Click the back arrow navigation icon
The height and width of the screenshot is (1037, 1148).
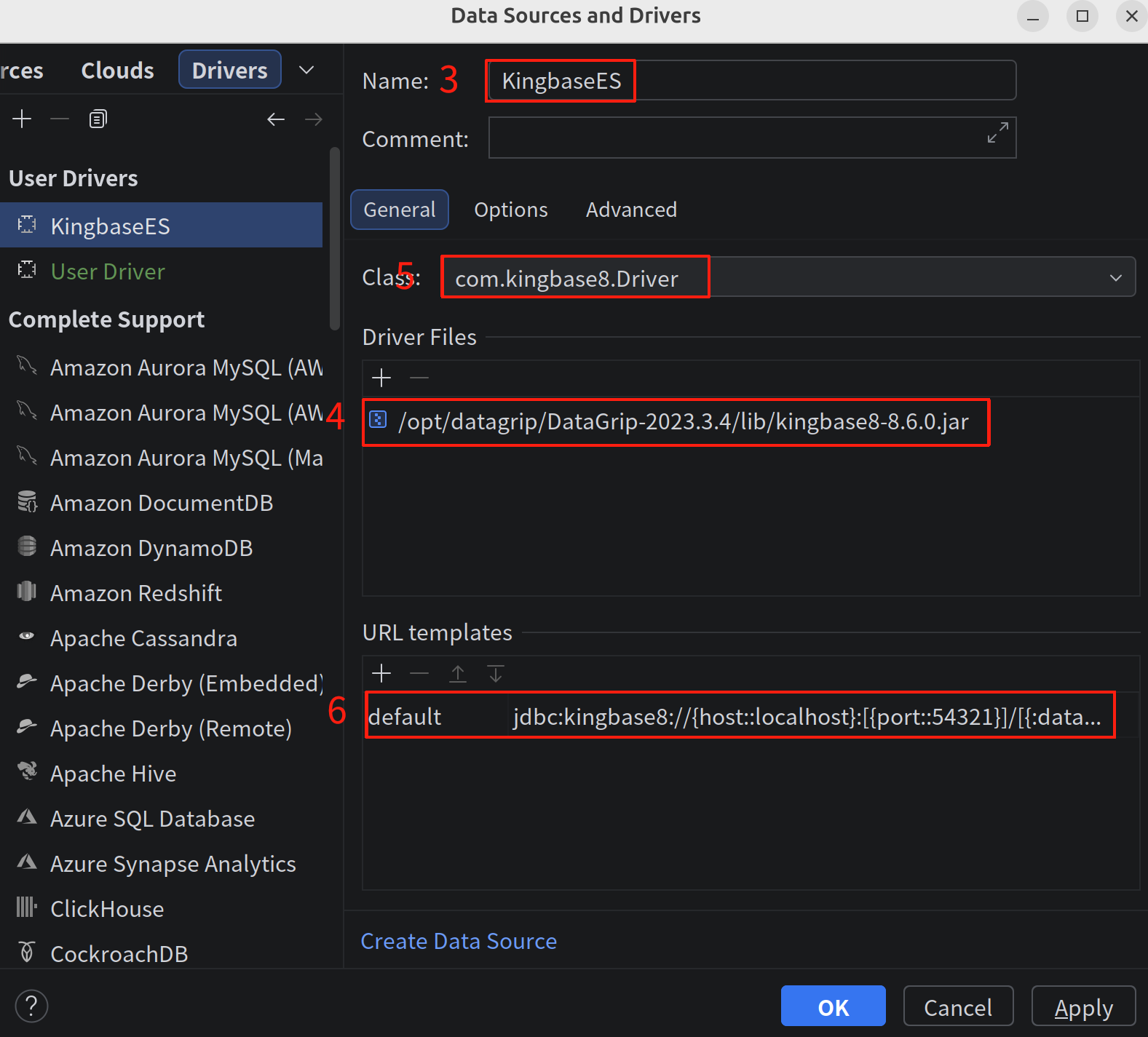tap(275, 119)
